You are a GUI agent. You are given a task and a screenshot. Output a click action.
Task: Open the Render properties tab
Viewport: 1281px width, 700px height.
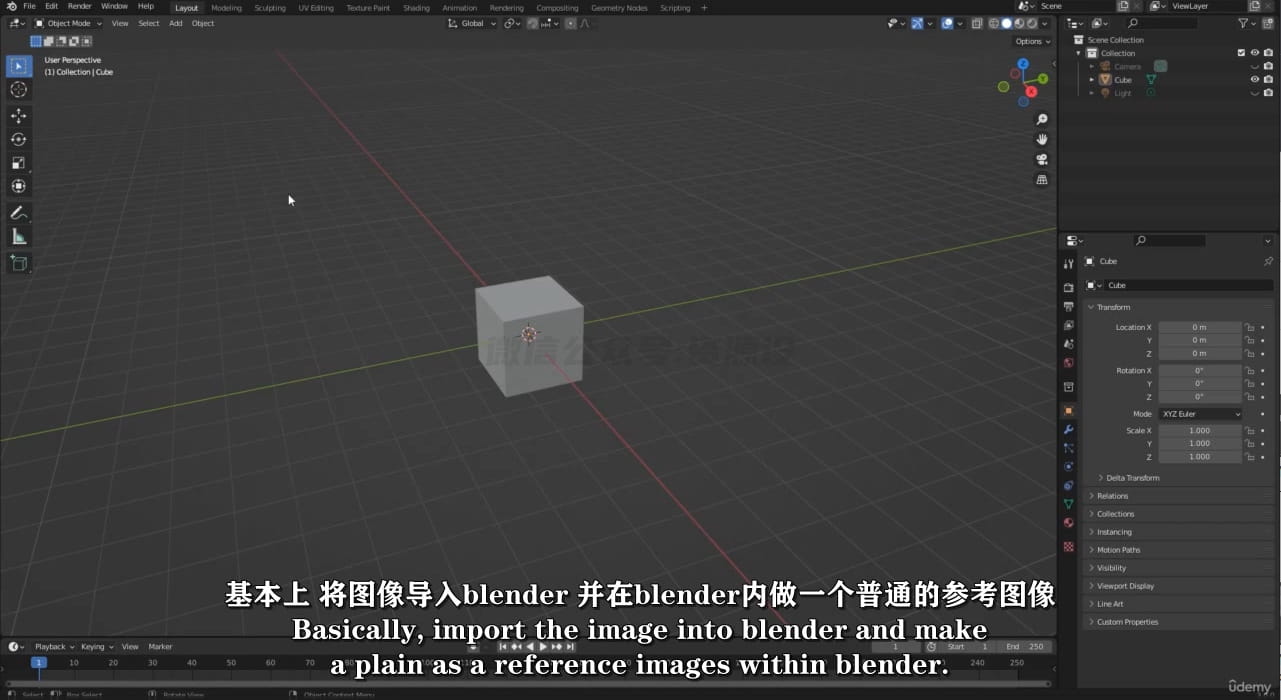tap(1068, 288)
